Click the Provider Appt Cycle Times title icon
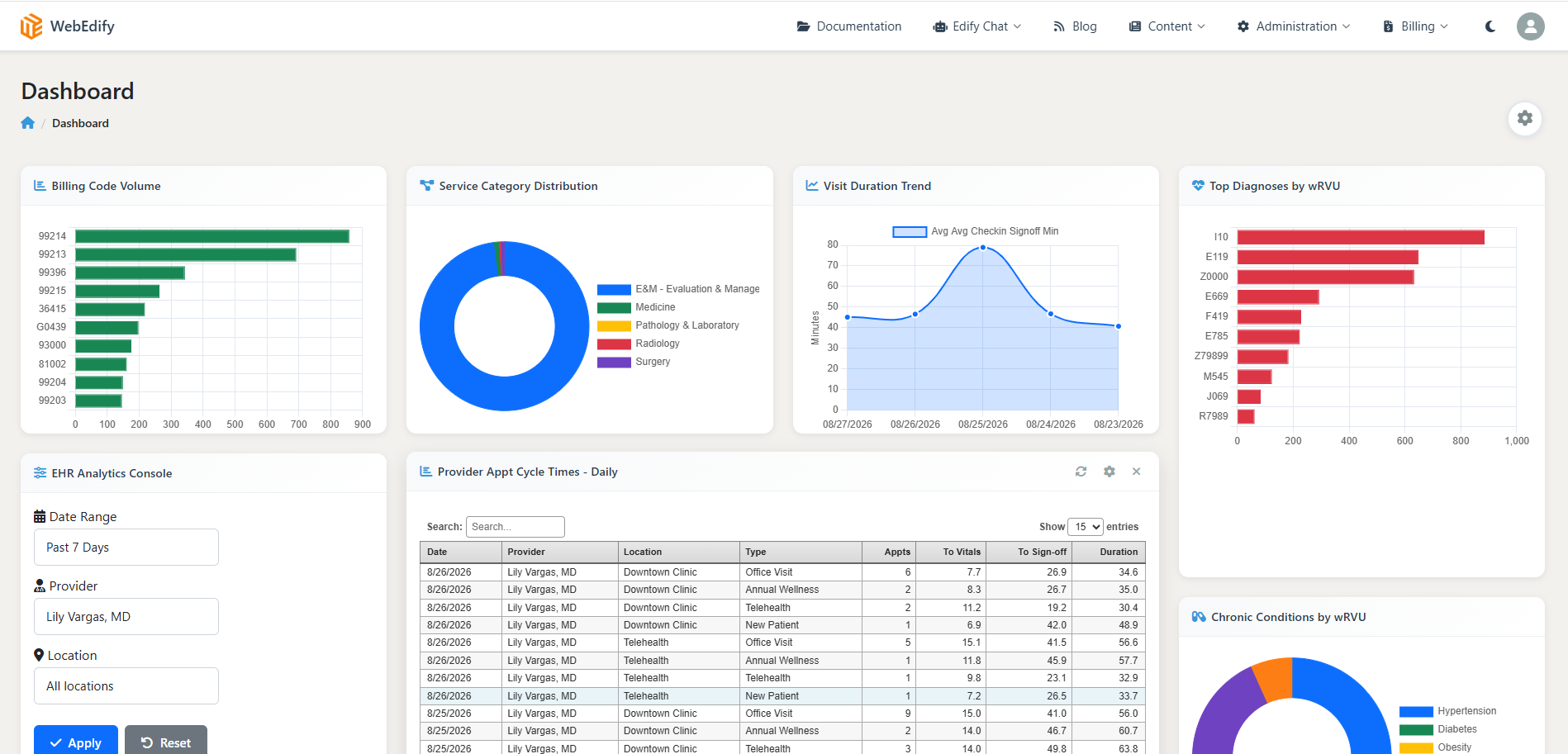 point(426,472)
